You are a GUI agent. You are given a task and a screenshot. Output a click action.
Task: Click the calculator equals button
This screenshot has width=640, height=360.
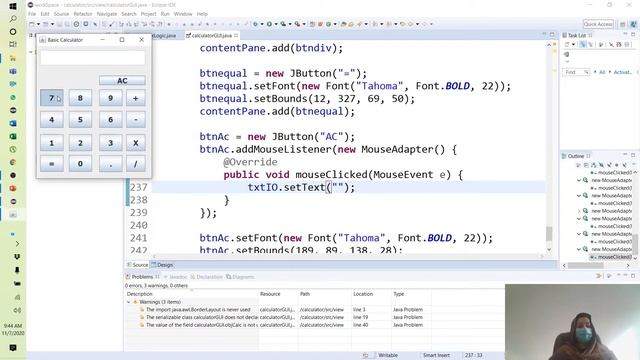tap(52, 164)
